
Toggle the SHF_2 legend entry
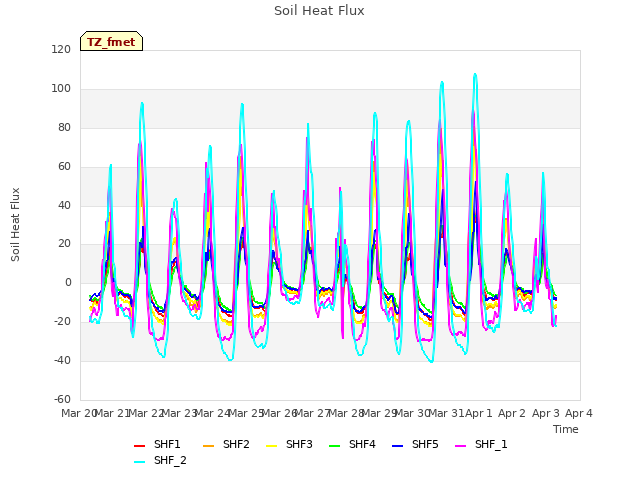pos(160,460)
